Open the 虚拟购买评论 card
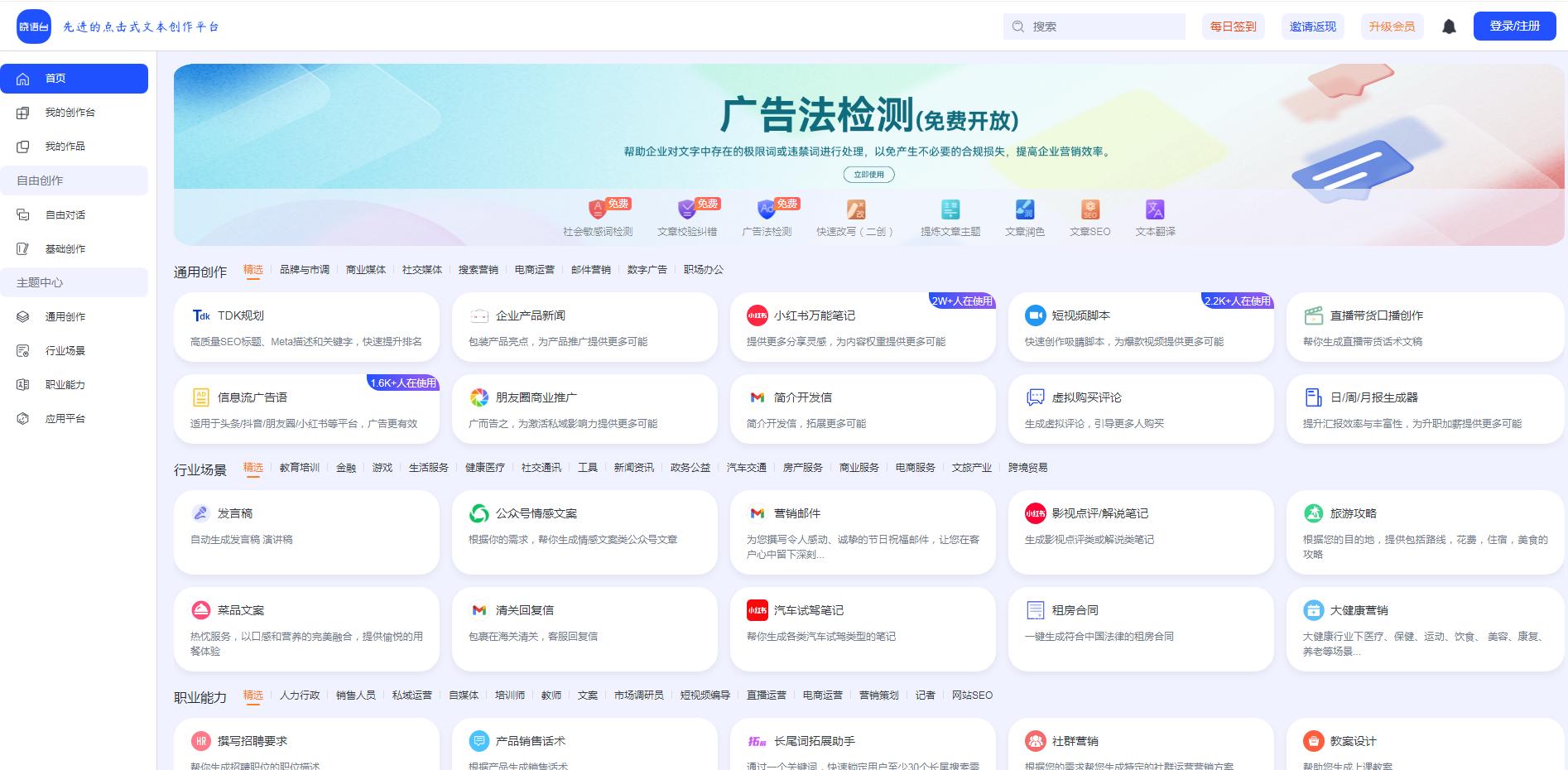 pos(1141,409)
